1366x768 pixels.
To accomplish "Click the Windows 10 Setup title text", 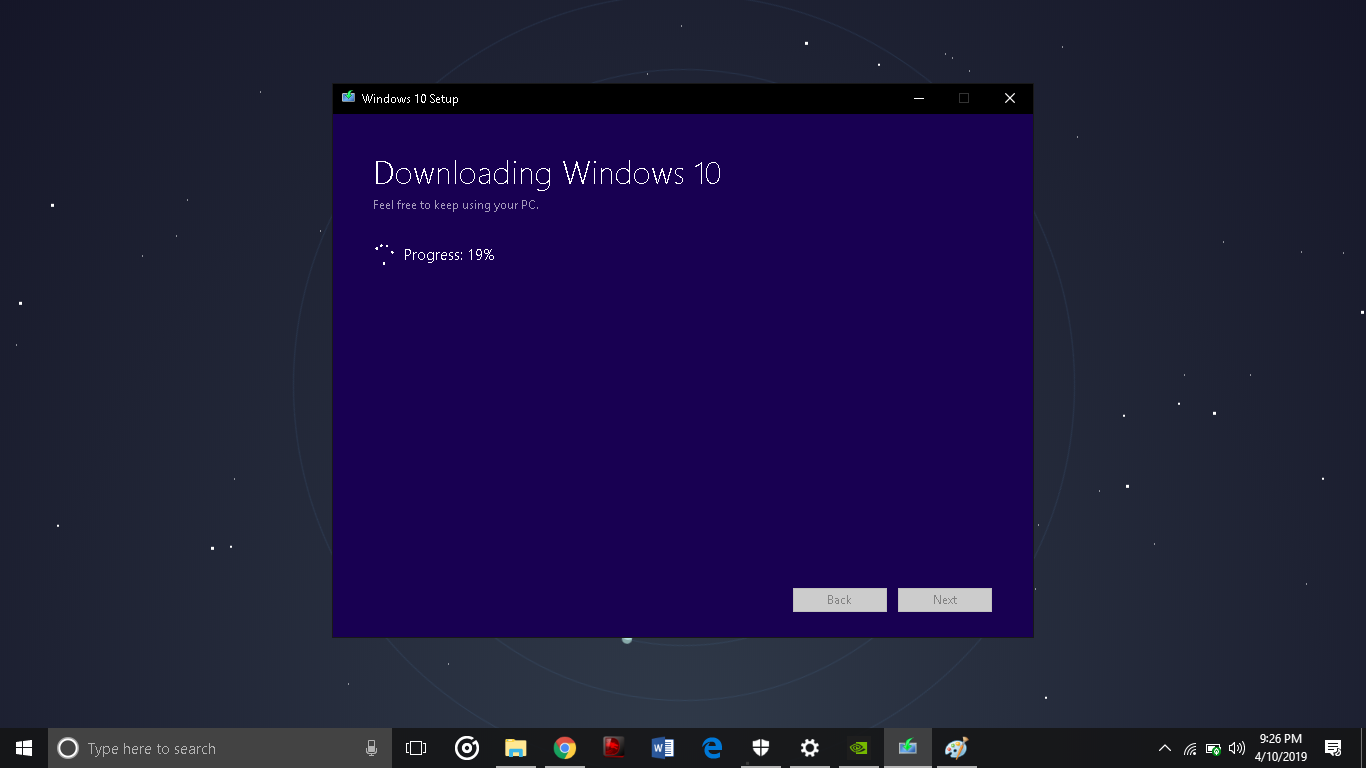I will tap(410, 99).
